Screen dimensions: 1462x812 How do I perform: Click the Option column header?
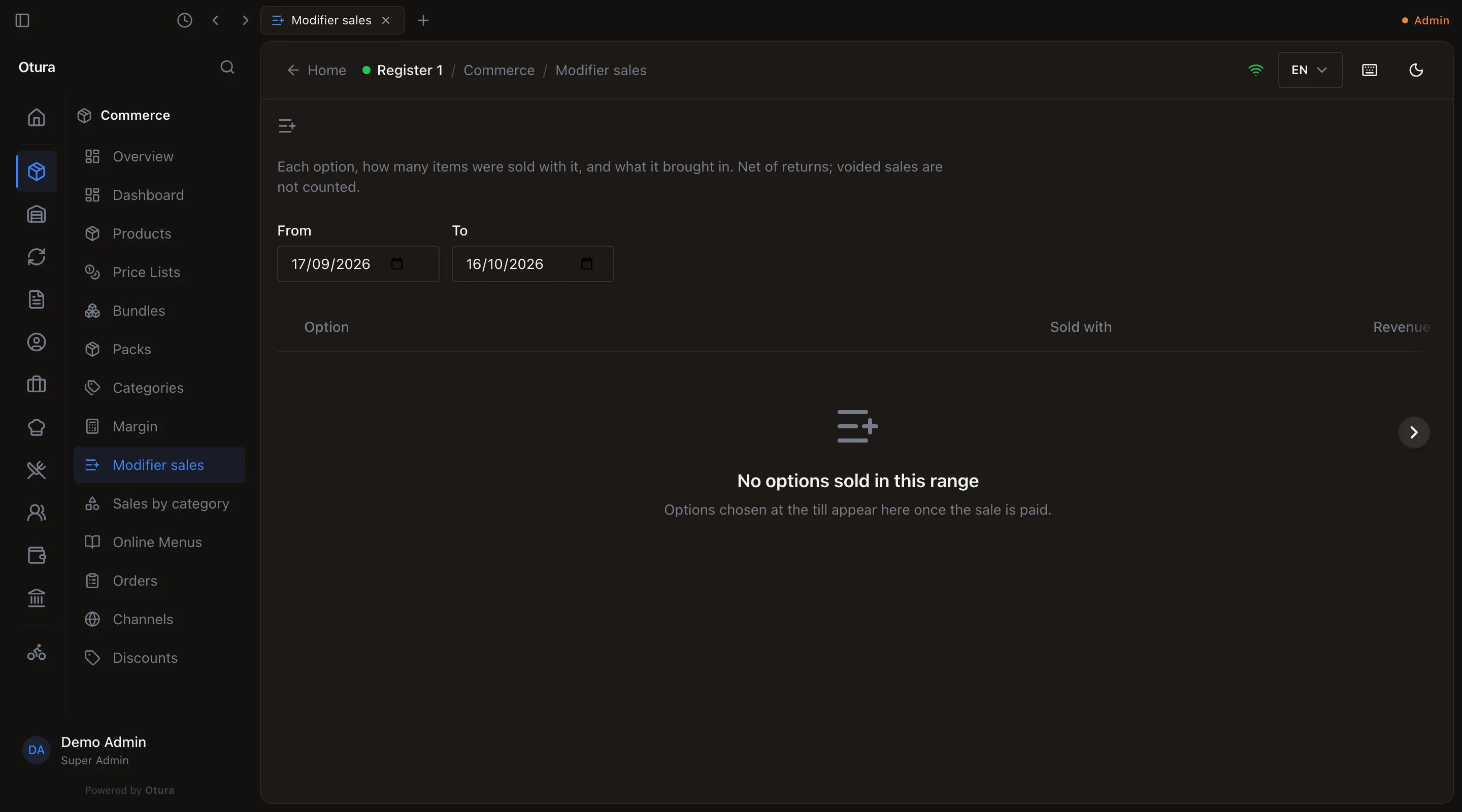point(326,327)
